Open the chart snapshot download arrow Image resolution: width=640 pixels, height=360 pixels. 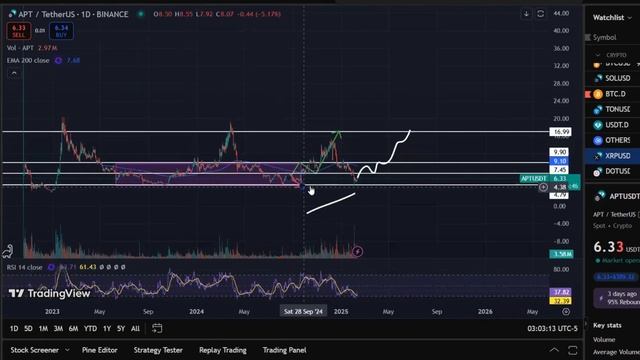tap(527, 14)
